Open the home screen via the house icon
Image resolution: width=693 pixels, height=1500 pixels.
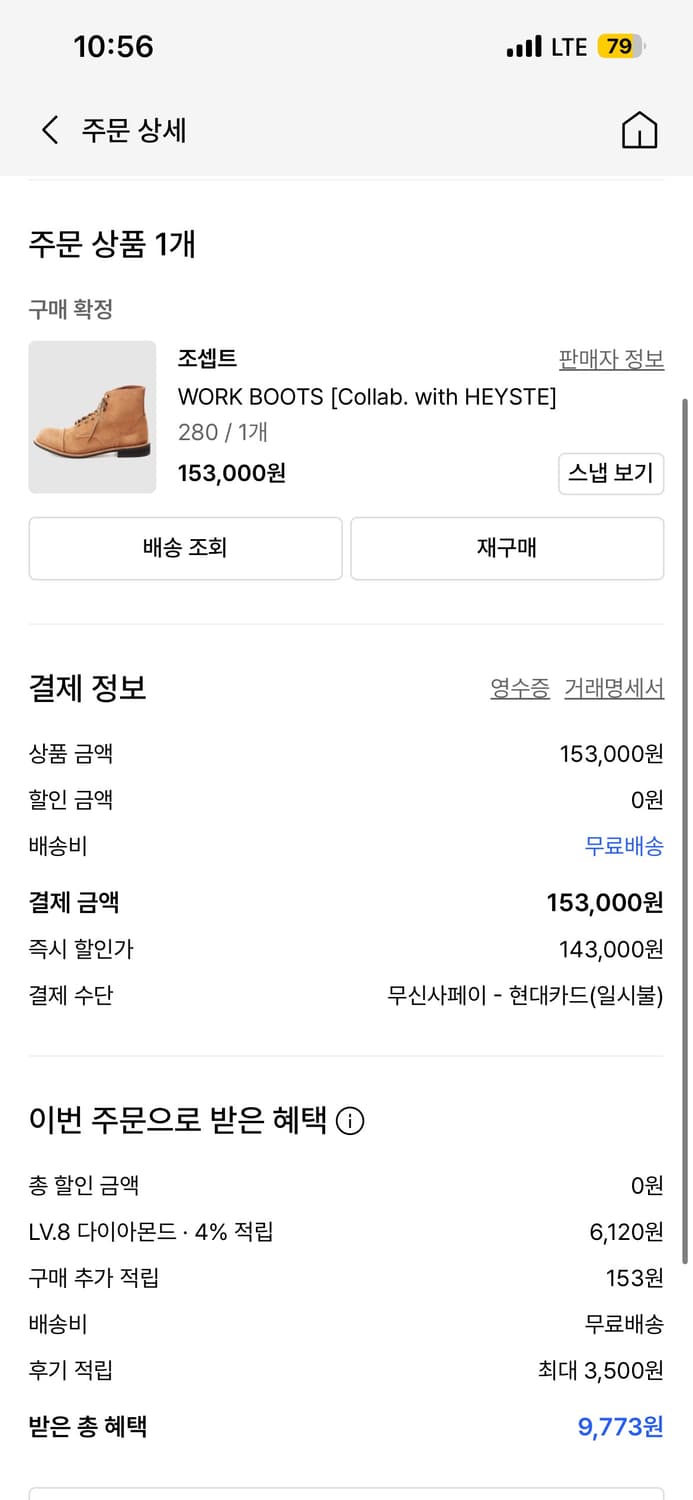point(641,130)
